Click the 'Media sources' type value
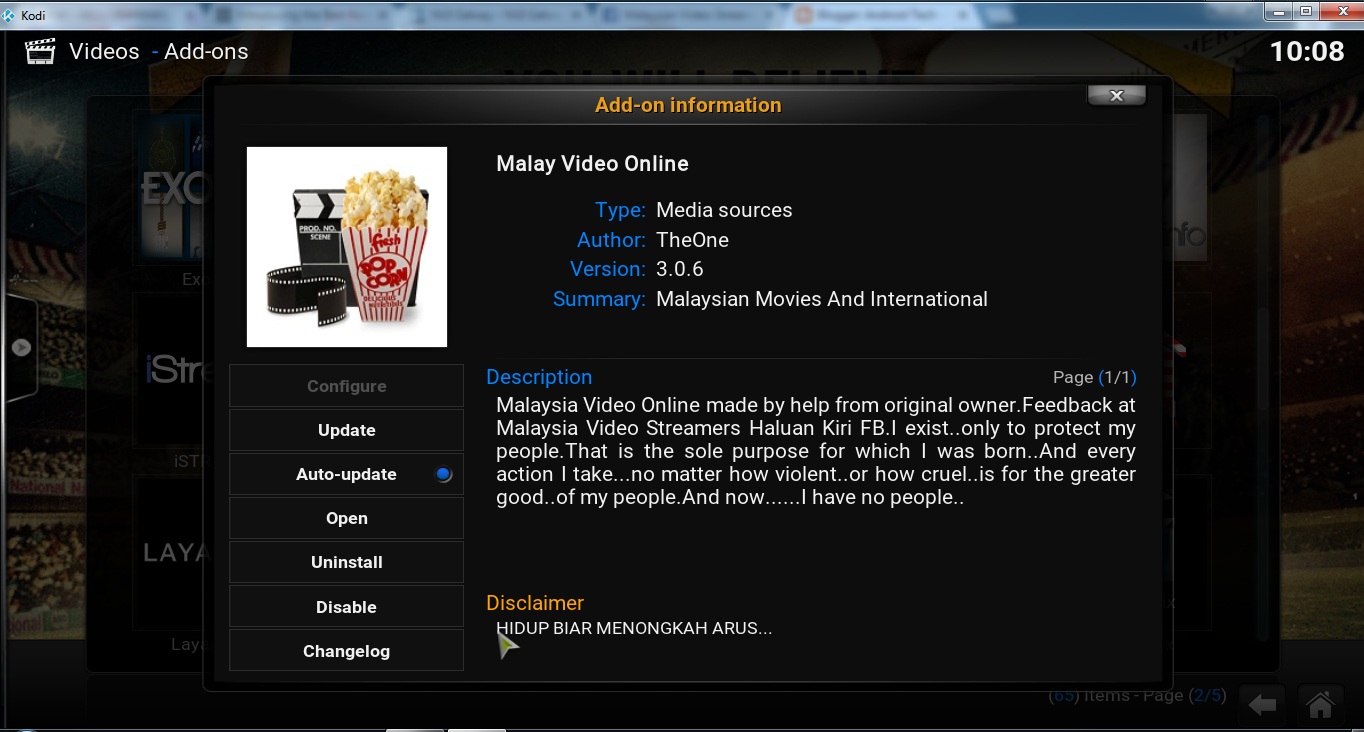Screen dimensions: 1364x732 point(724,210)
